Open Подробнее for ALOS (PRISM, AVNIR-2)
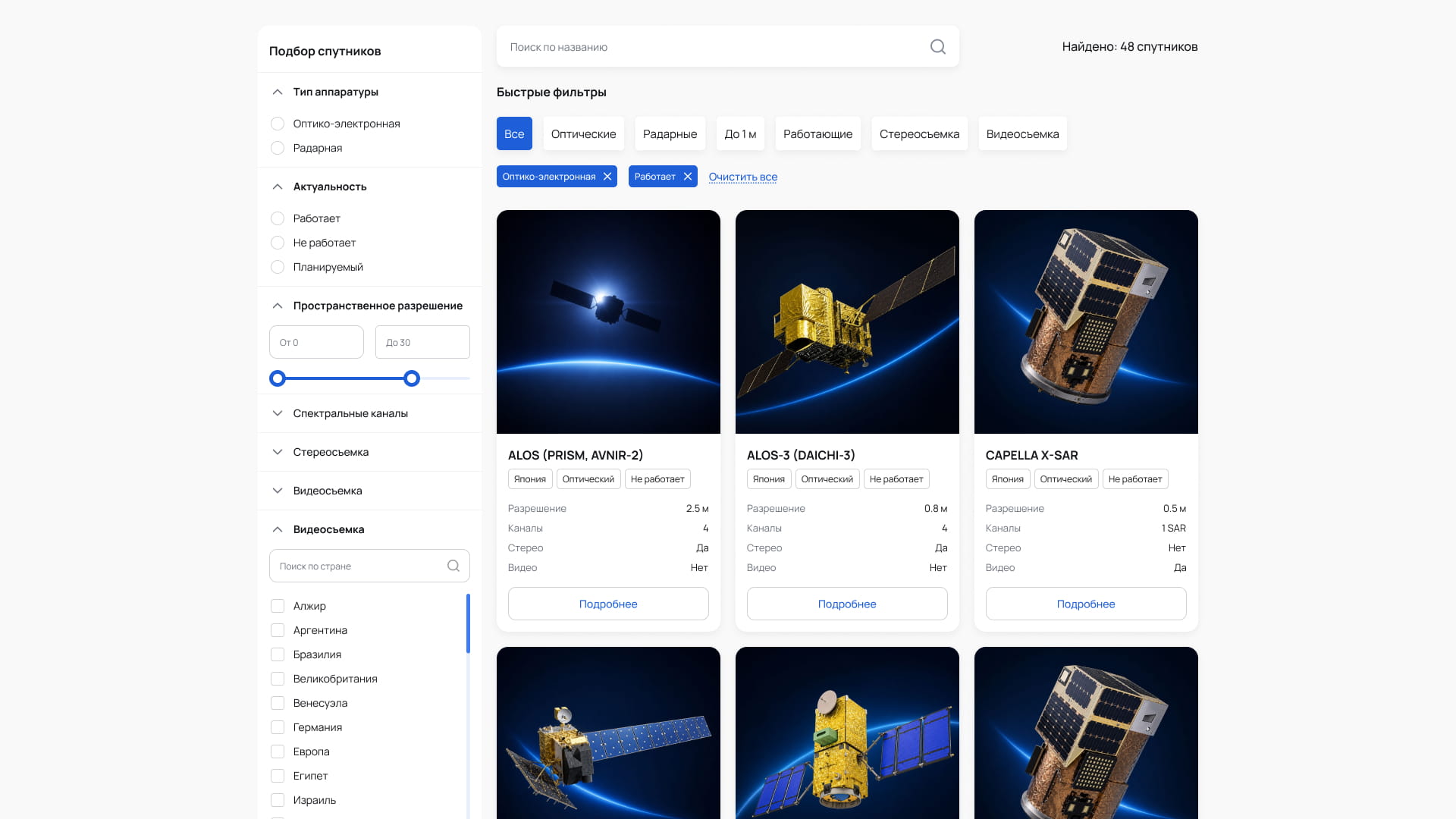Screen dimensions: 1456x819 [608, 604]
